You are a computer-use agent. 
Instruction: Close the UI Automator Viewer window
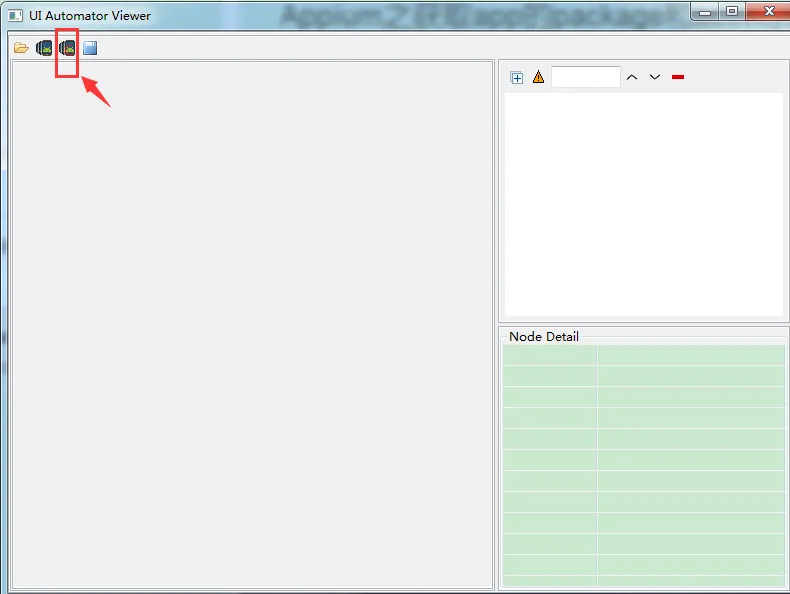click(x=768, y=12)
